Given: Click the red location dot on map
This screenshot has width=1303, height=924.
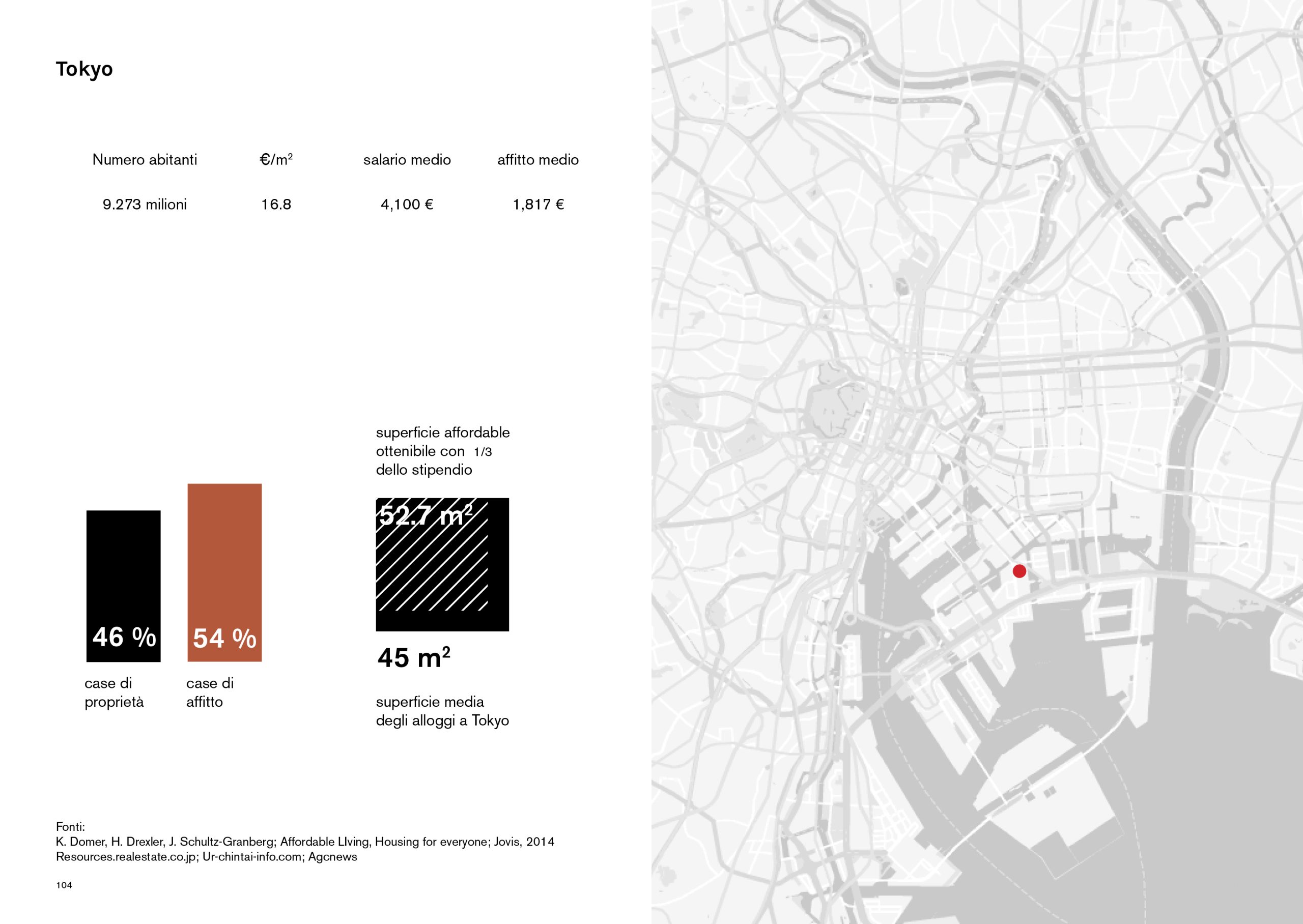Looking at the screenshot, I should 1019,571.
